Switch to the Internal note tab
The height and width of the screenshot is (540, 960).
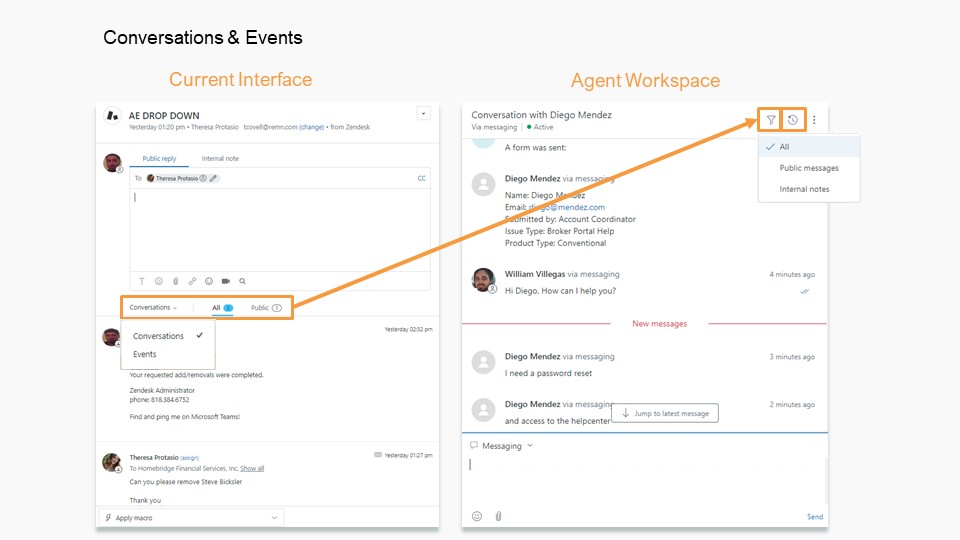(x=220, y=159)
